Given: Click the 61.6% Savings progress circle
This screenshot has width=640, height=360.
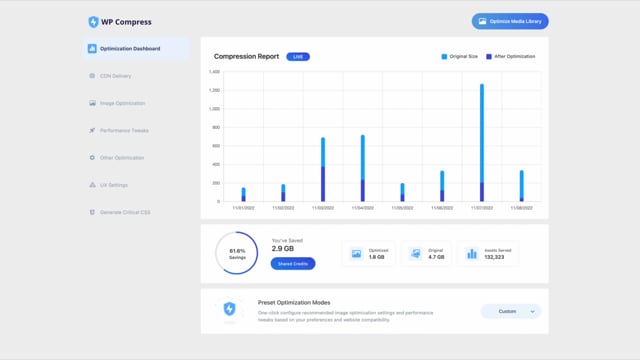Looking at the screenshot, I should point(237,253).
